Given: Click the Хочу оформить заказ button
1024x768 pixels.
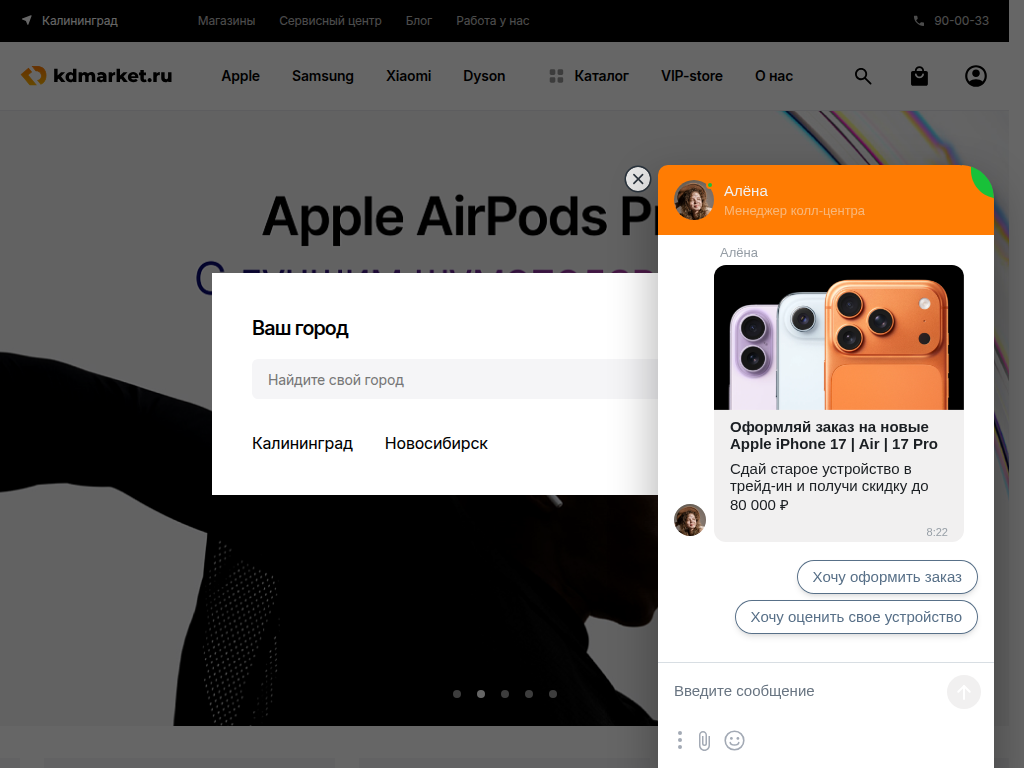Looking at the screenshot, I should [x=886, y=577].
